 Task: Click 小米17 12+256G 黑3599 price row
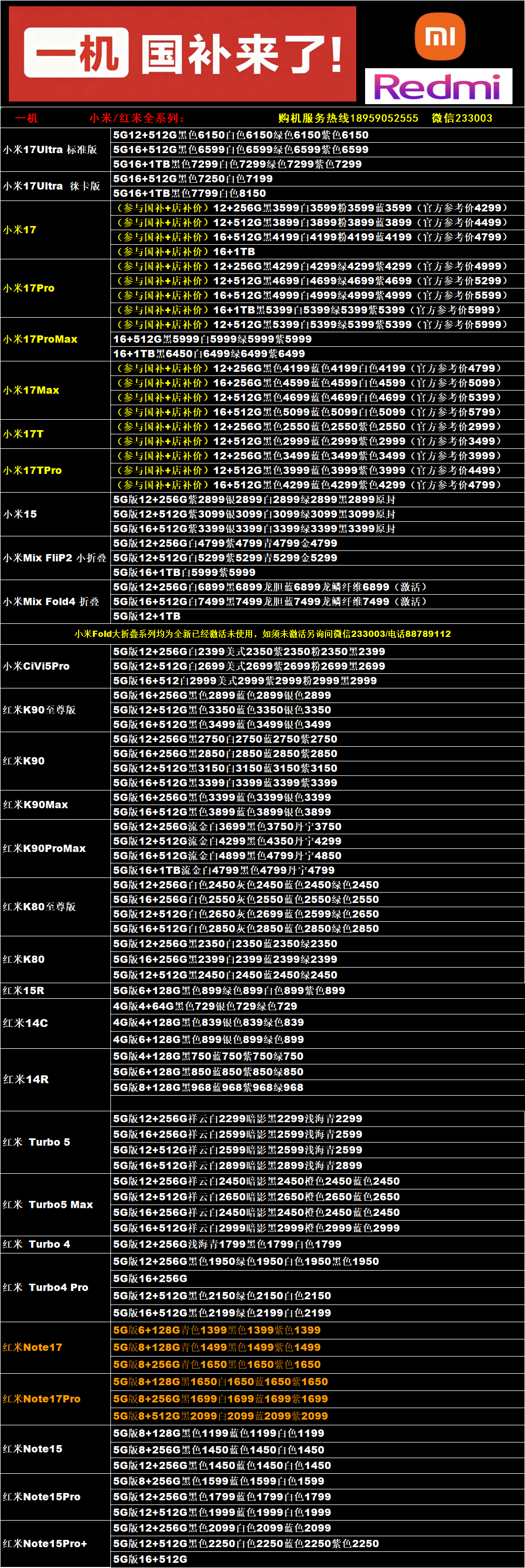[317, 208]
